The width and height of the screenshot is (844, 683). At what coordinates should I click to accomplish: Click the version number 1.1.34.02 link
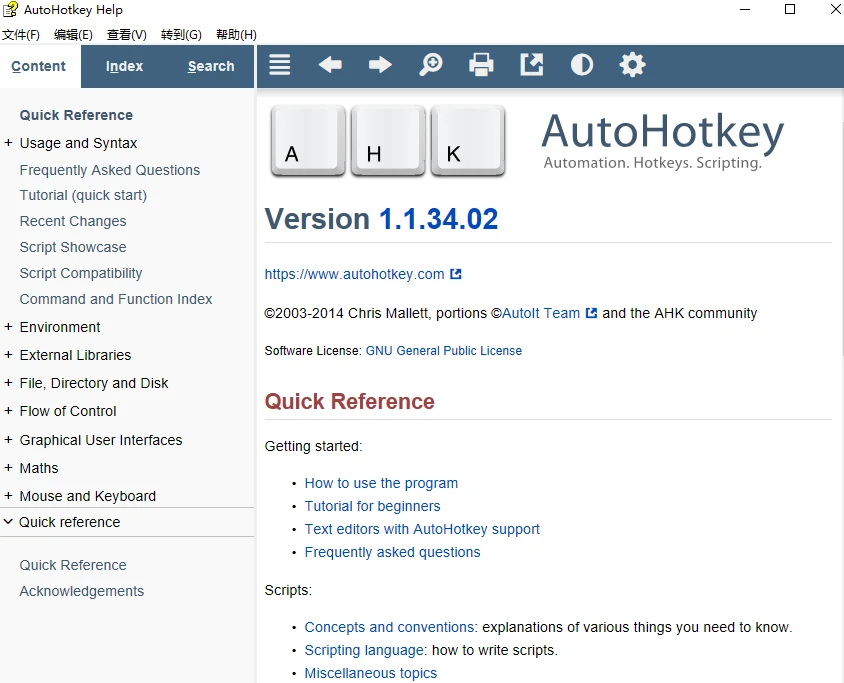[x=438, y=219]
